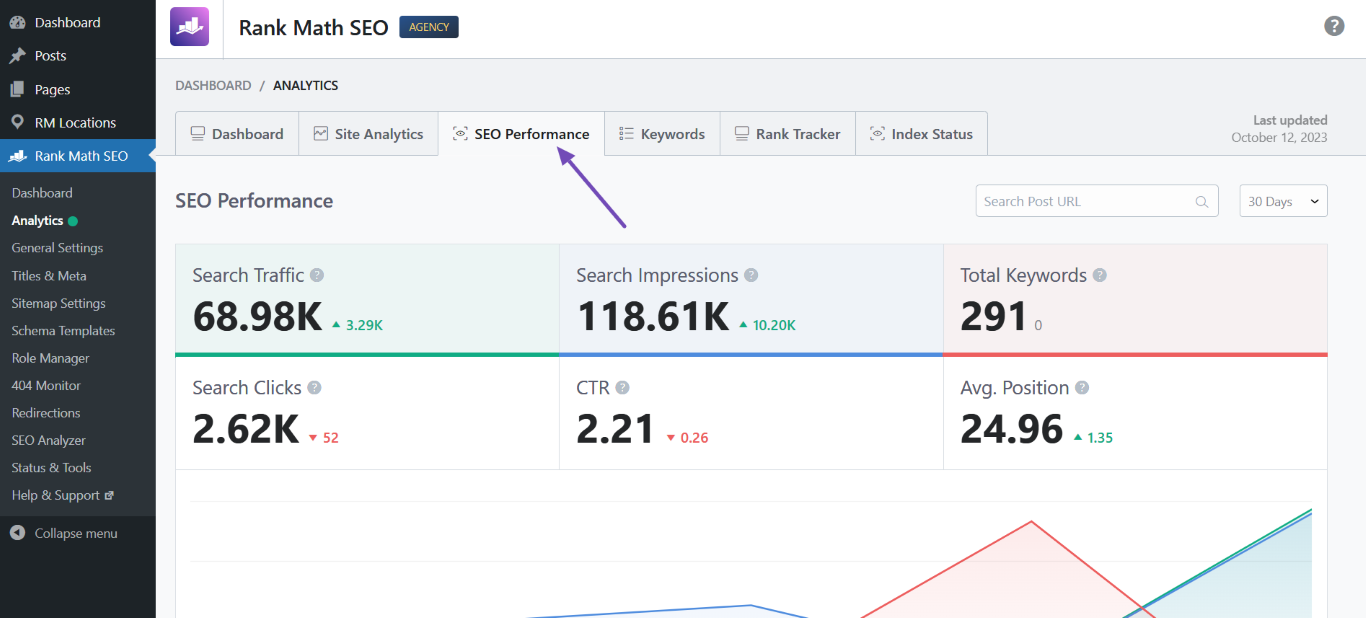Screen dimensions: 1366x618
Task: Click the Rank Math SEO logo icon
Action: pos(190,27)
